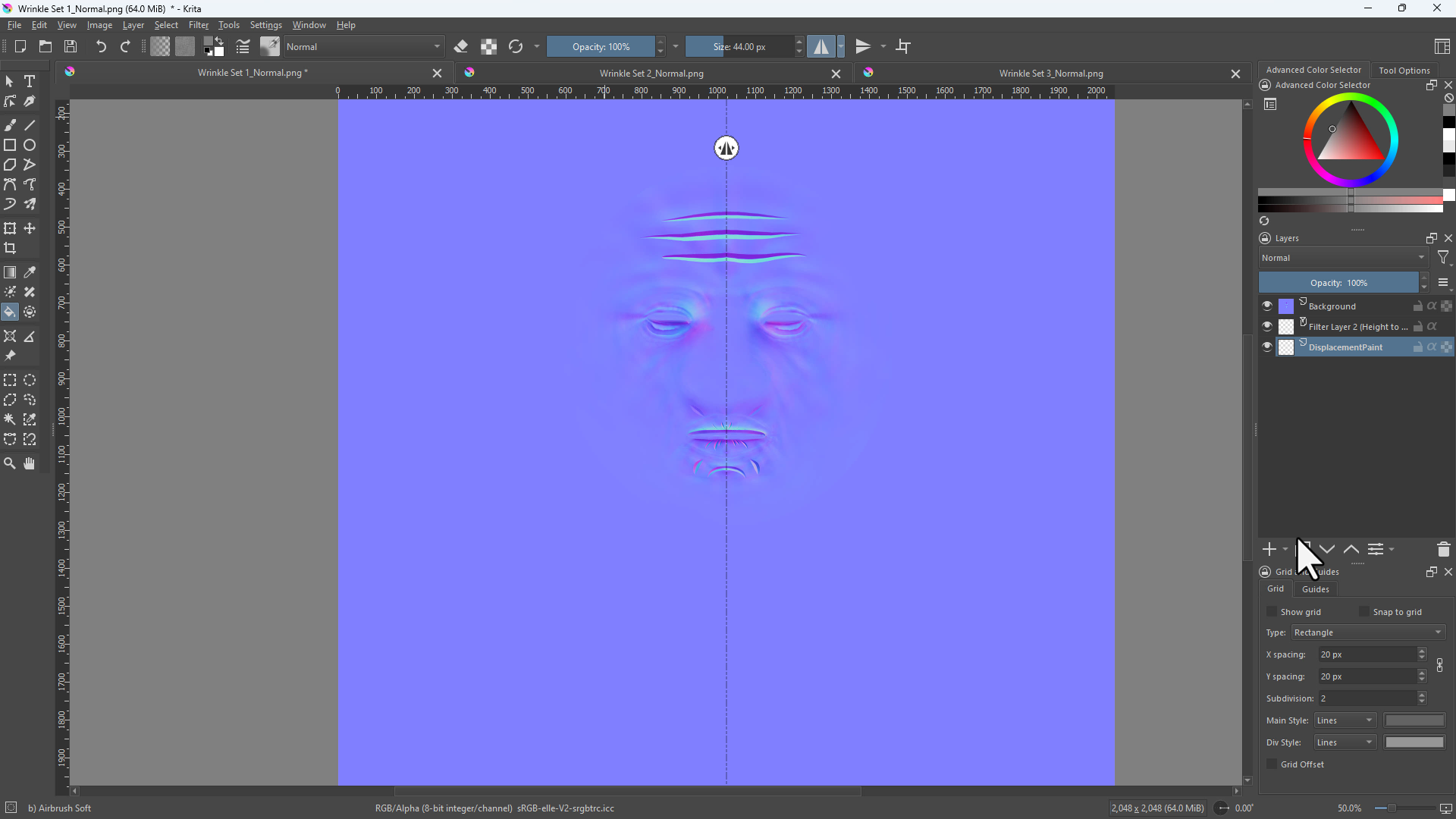This screenshot has width=1456, height=819.
Task: Select the Move tool
Action: pos(30,228)
